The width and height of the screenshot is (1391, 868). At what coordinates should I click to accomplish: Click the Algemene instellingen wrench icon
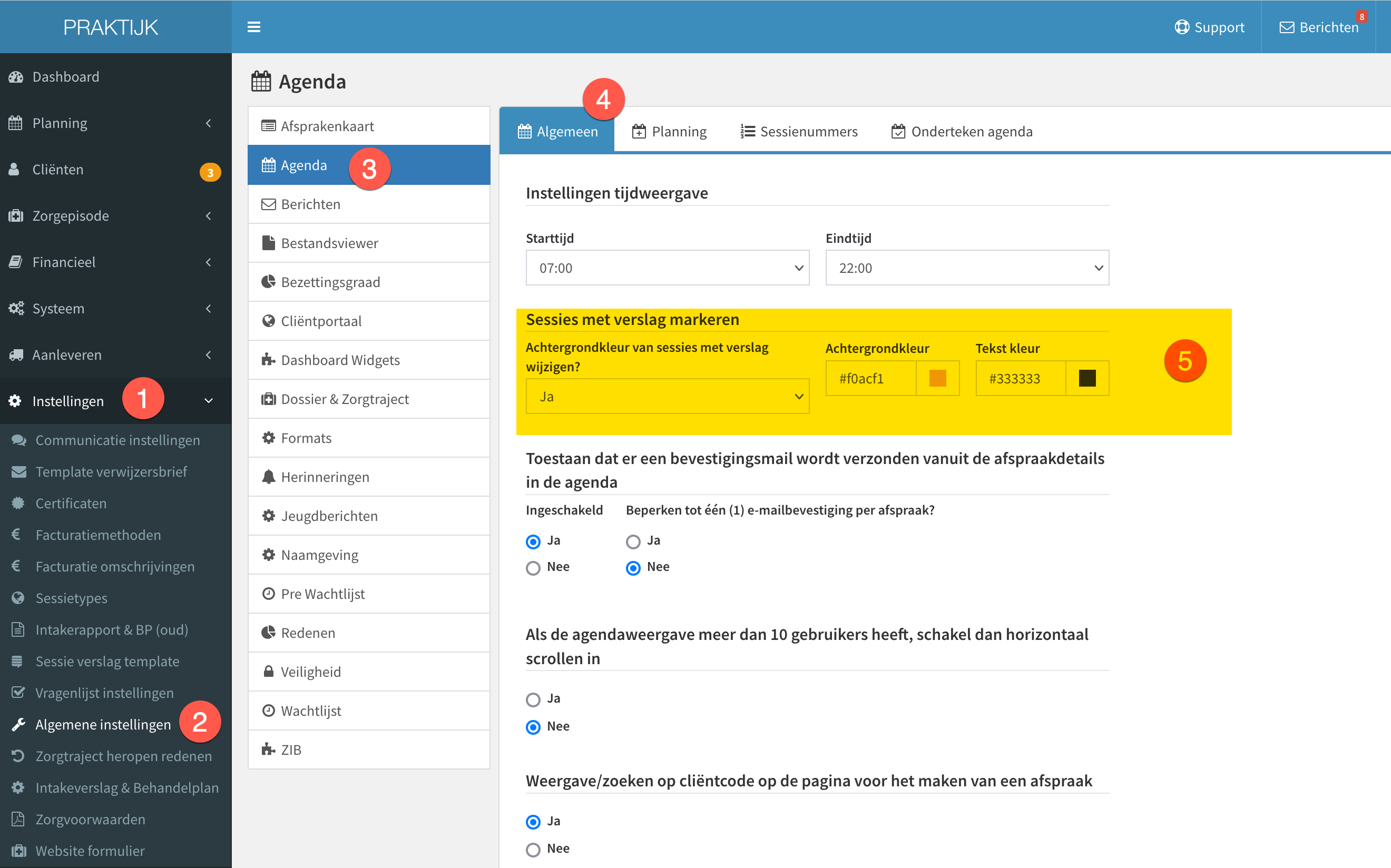point(18,725)
